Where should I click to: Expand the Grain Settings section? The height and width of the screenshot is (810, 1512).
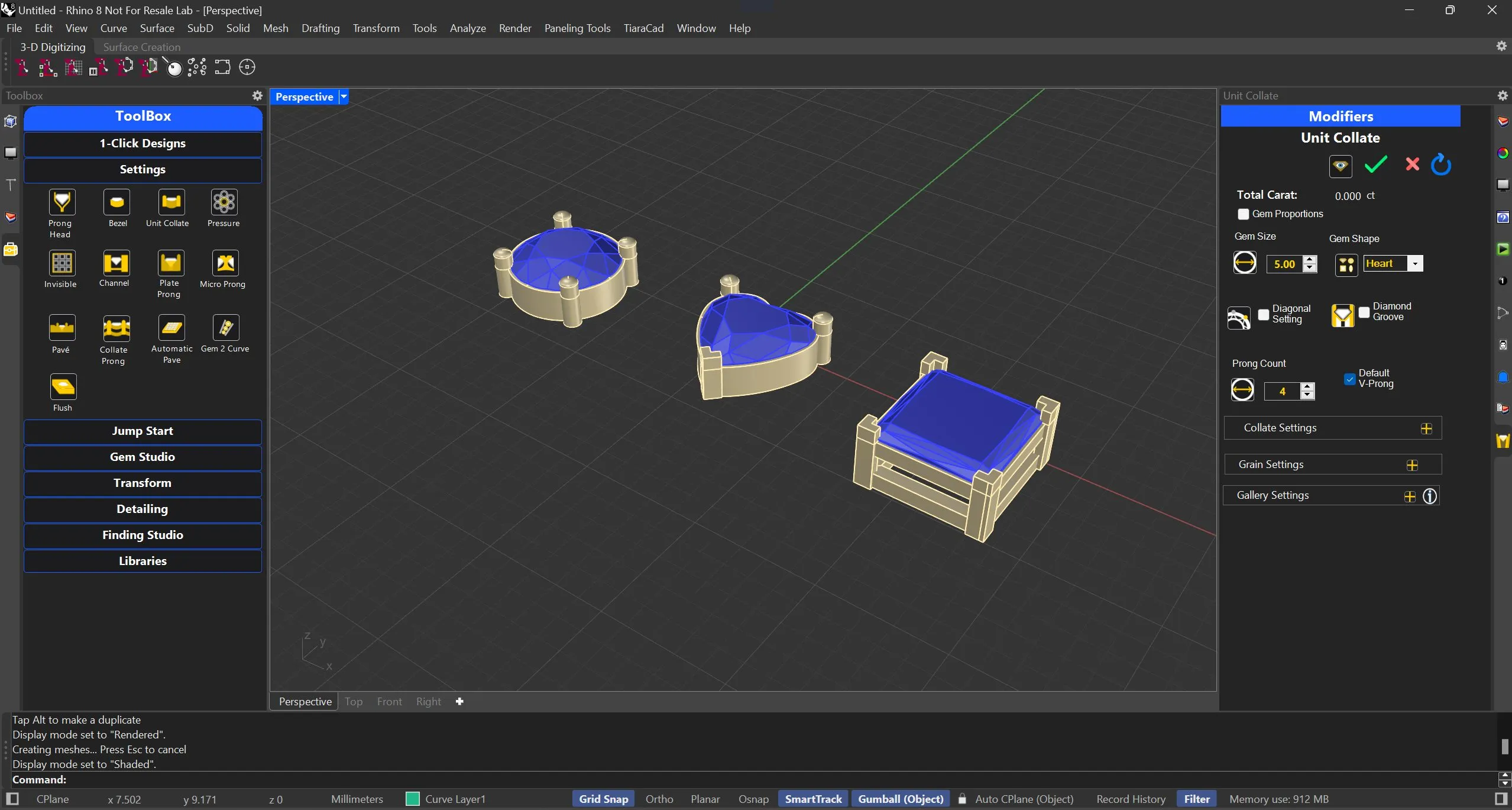click(x=1412, y=465)
